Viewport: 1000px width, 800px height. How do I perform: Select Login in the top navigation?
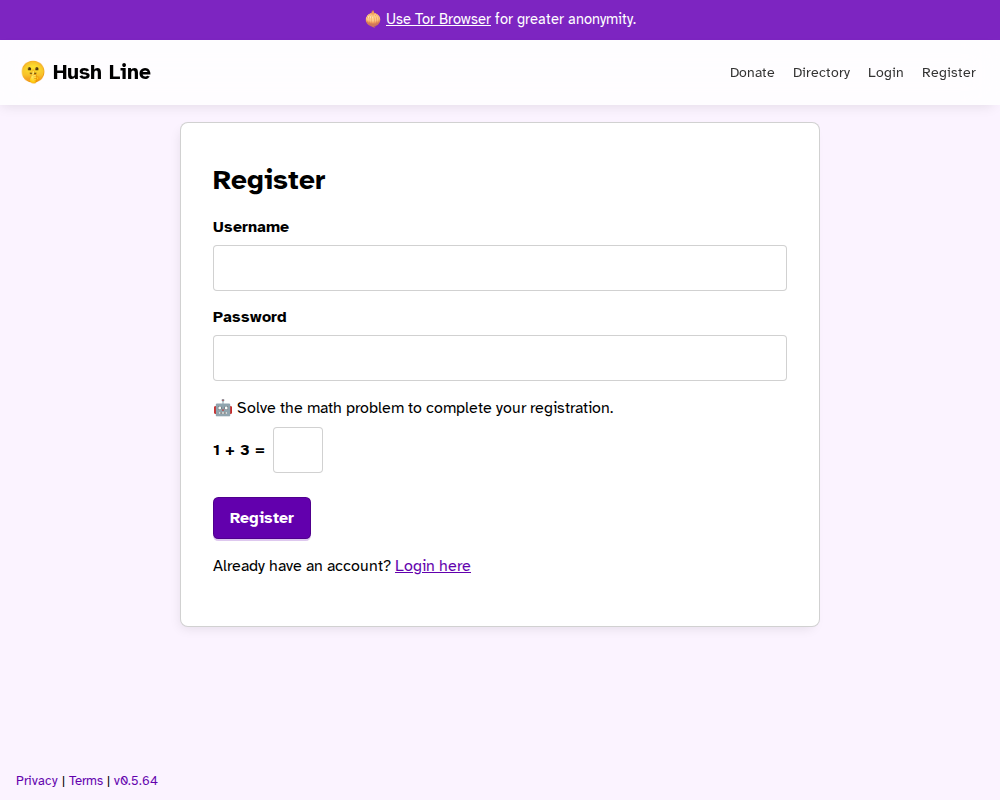pos(885,72)
